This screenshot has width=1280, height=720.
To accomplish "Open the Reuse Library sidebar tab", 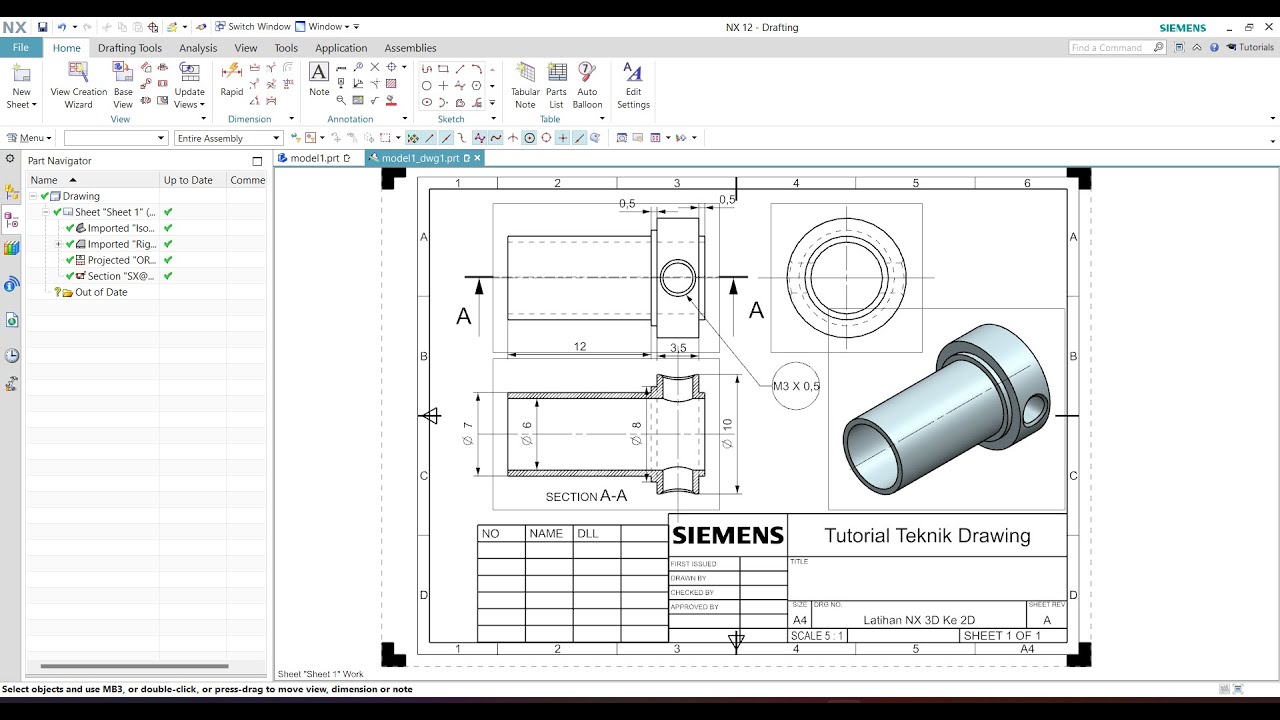I will (12, 248).
